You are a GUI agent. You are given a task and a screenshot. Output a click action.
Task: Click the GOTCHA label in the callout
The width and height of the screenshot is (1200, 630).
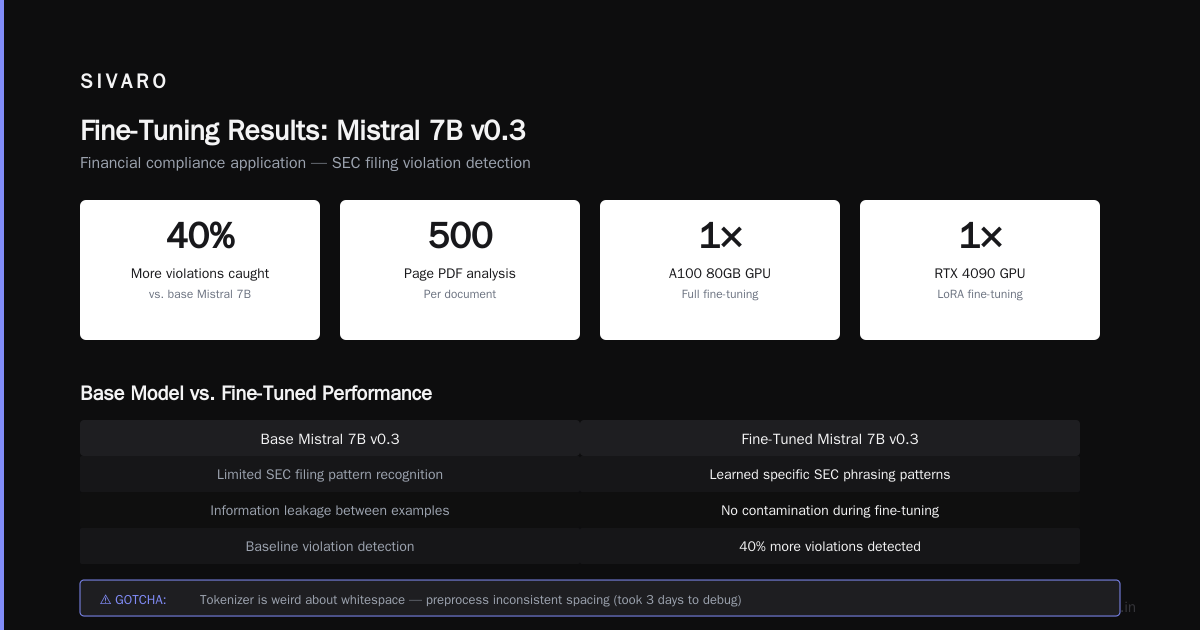pyautogui.click(x=141, y=600)
